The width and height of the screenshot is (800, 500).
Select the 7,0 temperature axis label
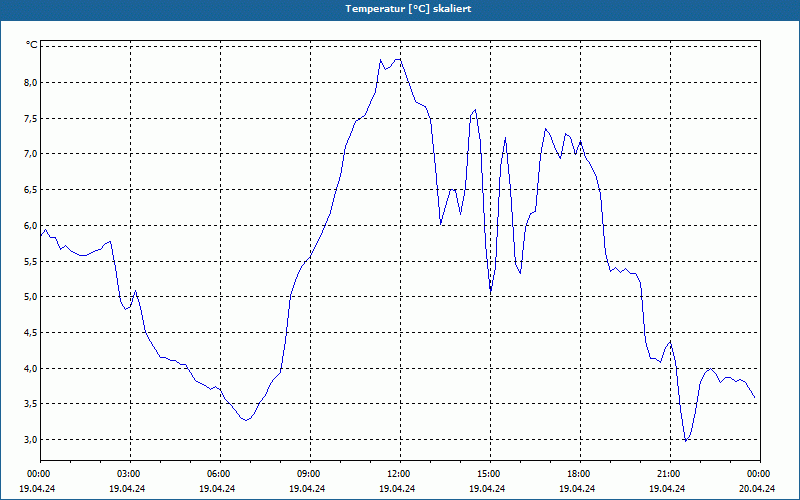(30, 154)
